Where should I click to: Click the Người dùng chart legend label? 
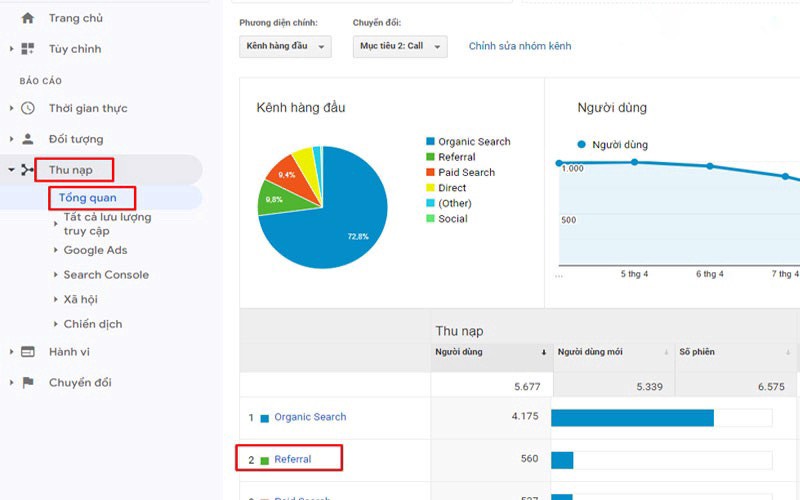coord(620,145)
